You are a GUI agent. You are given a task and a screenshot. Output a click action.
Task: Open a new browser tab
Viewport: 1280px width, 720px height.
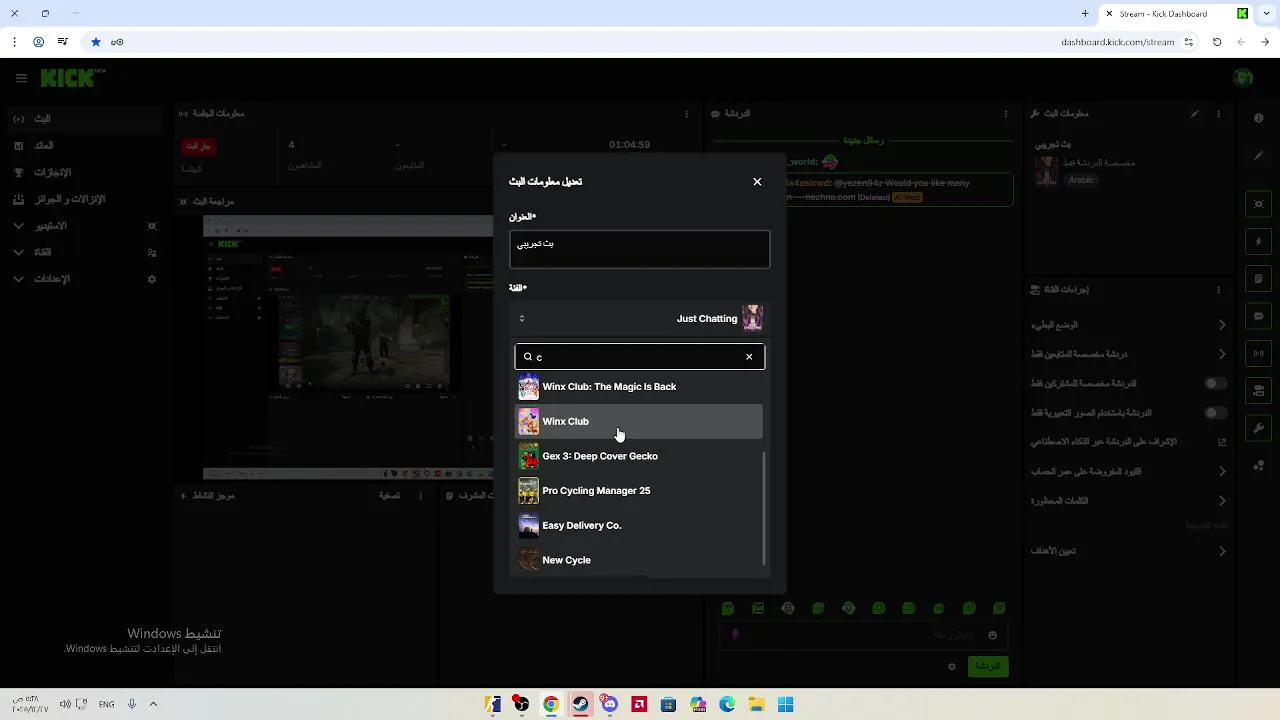coord(1085,14)
